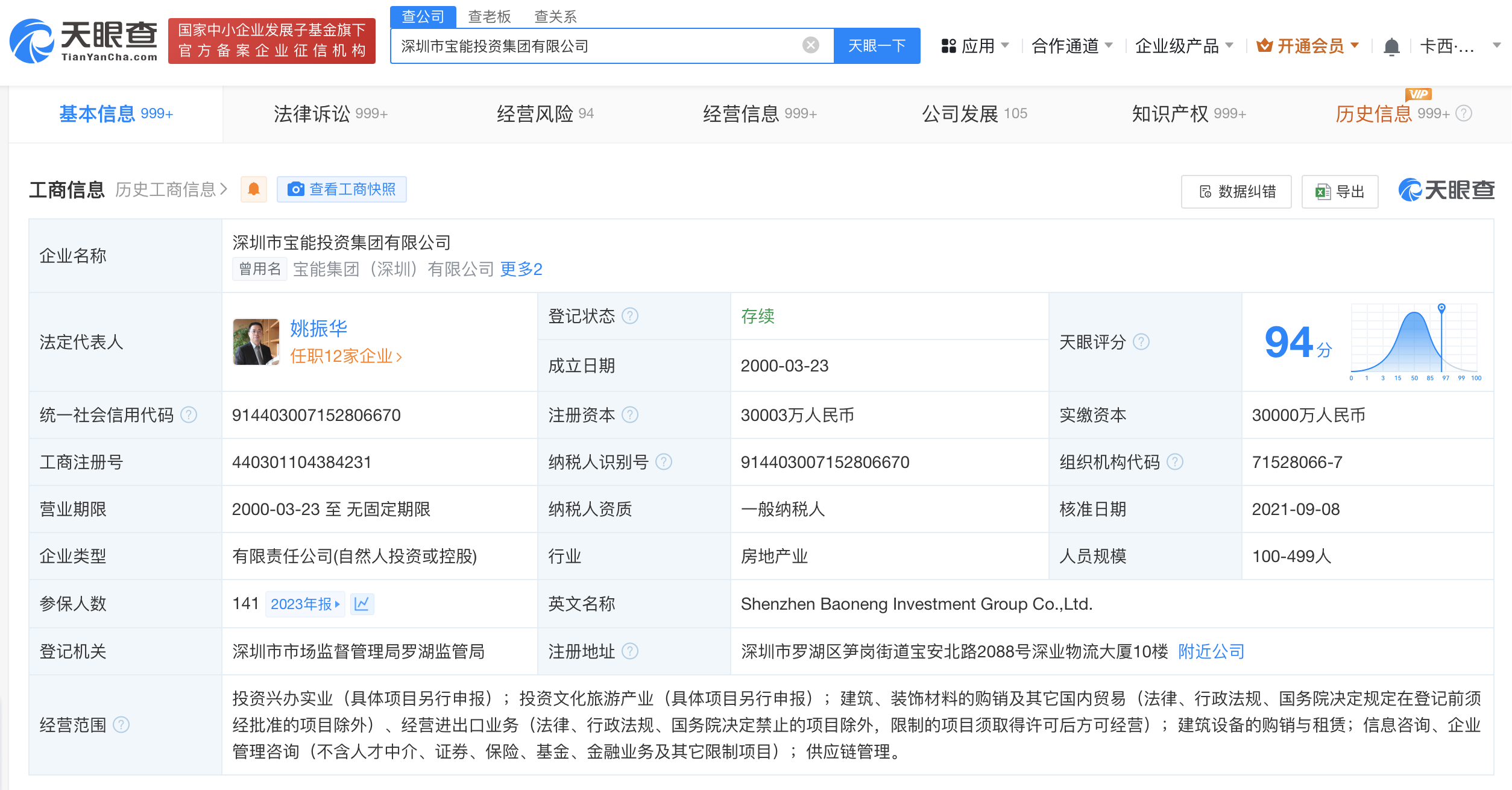Open the help icon beside 天眼评分

pos(1141,342)
